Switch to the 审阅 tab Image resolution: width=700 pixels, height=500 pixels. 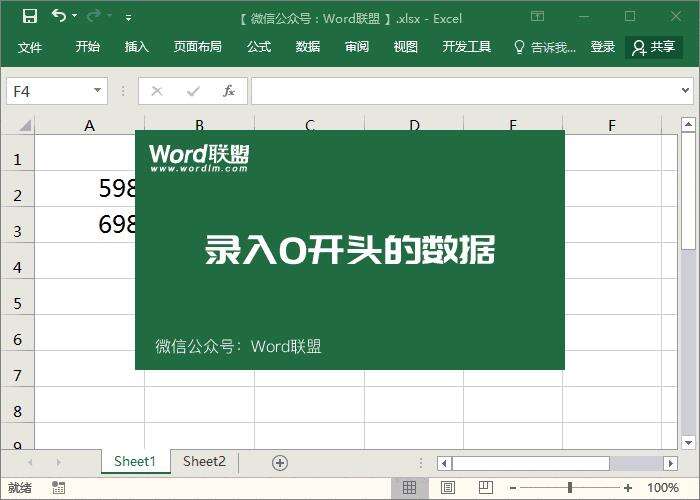click(x=357, y=46)
